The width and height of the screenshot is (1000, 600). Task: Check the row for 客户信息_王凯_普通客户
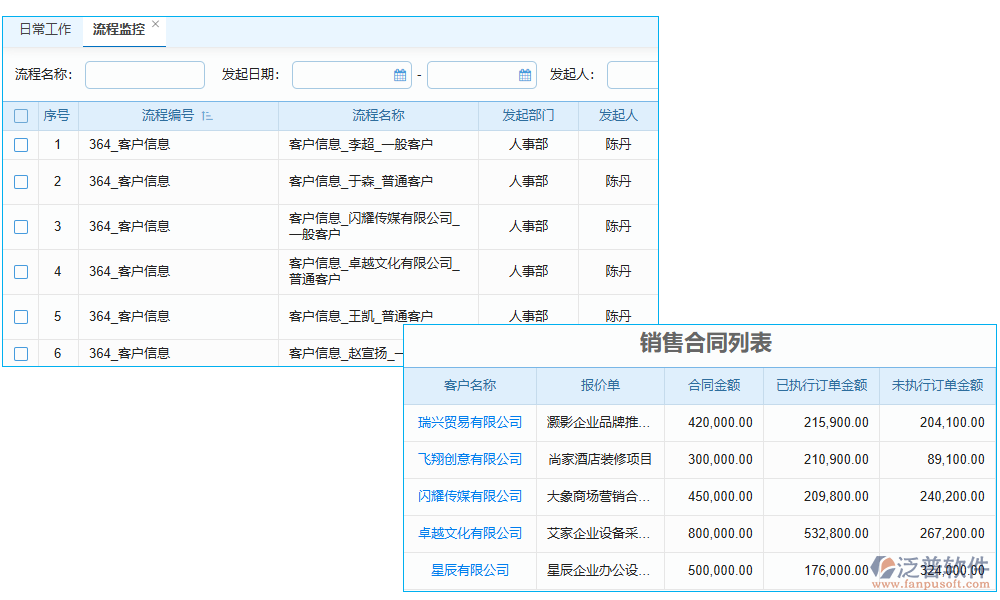[x=20, y=315]
